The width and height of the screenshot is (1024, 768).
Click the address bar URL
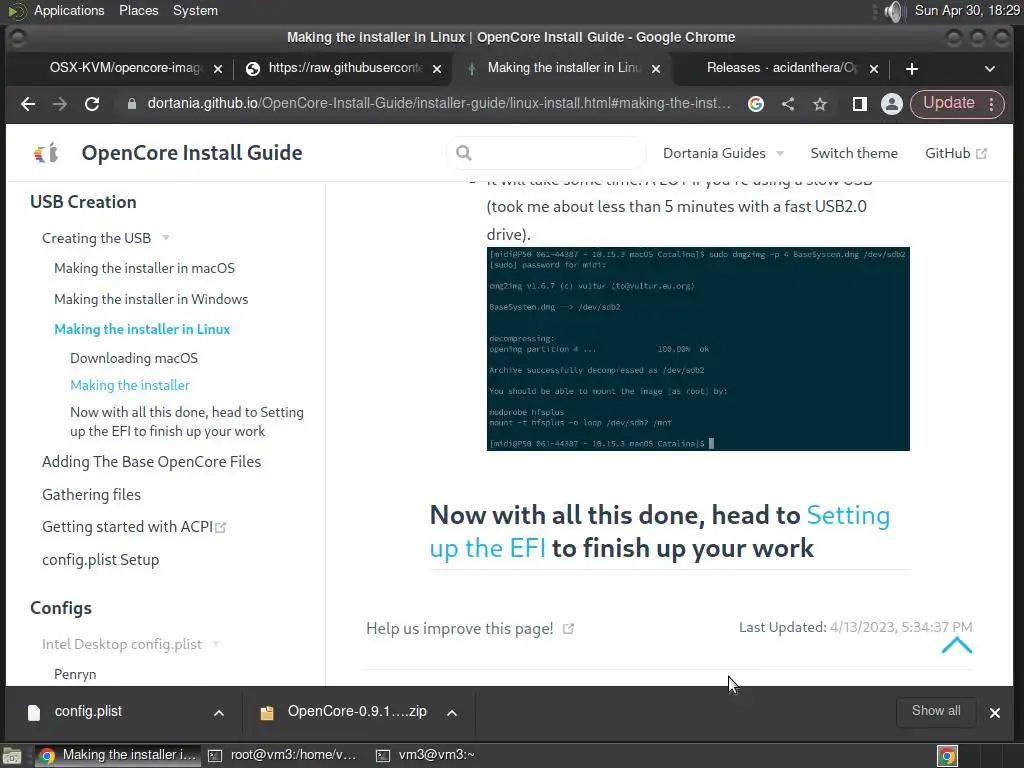439,104
